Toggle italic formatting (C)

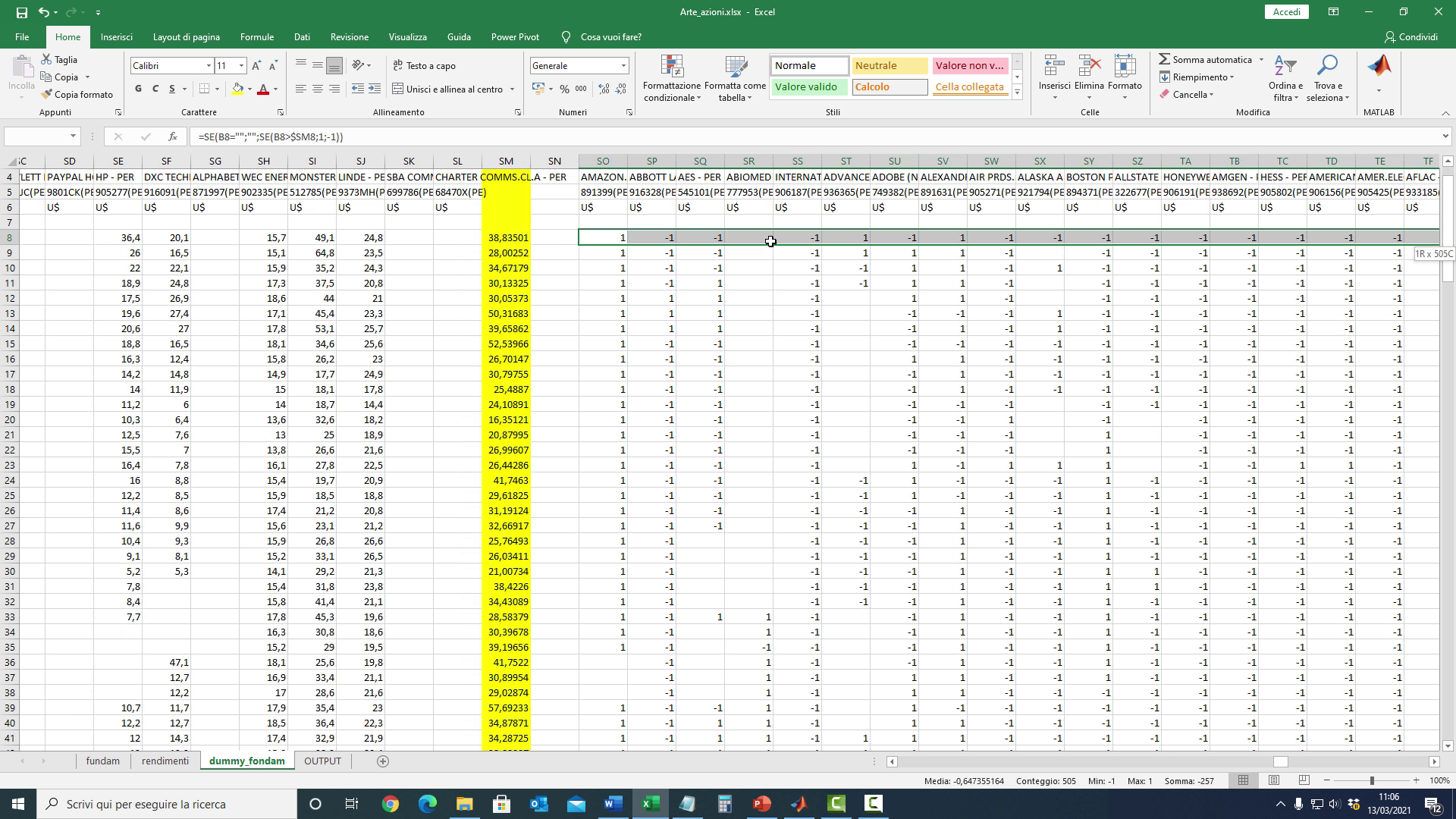pos(155,89)
